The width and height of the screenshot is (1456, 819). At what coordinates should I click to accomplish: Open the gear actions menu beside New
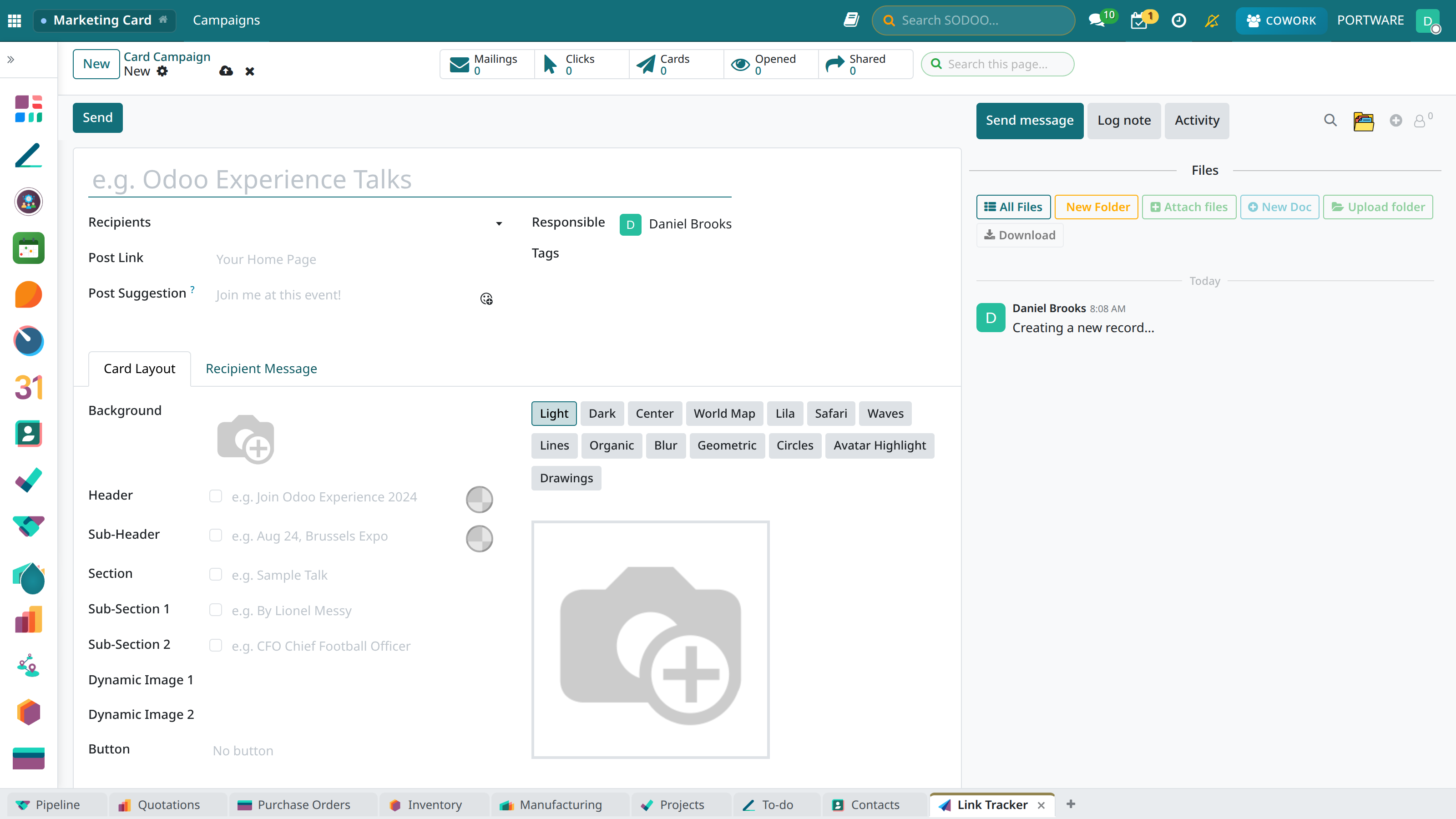click(x=162, y=71)
